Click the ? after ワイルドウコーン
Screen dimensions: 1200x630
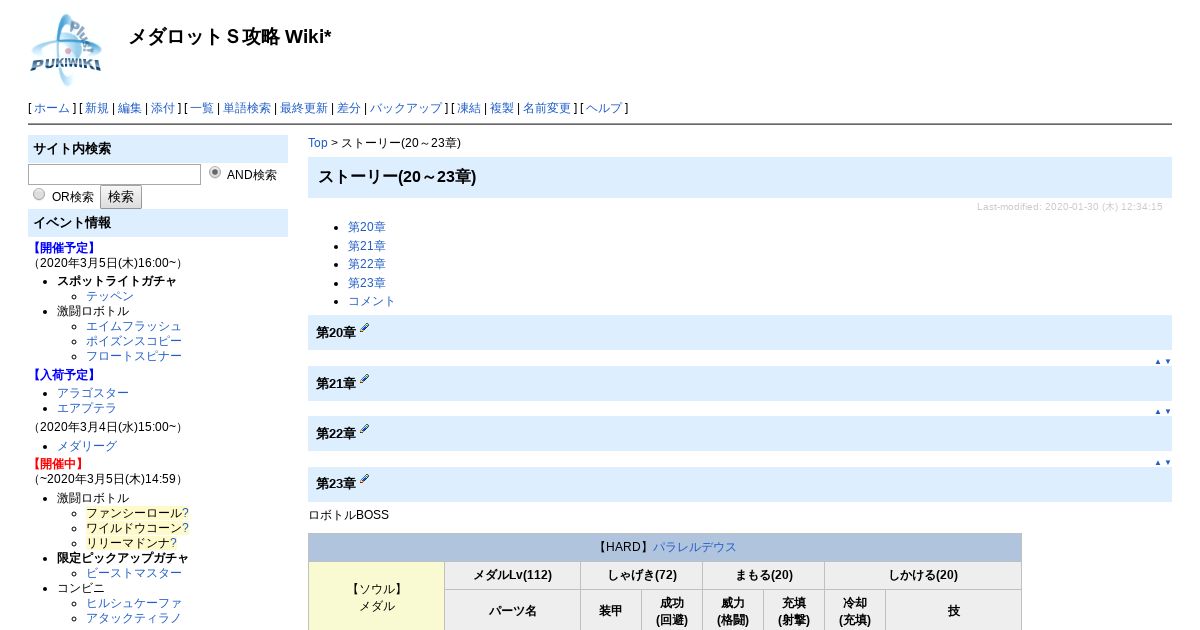(185, 528)
